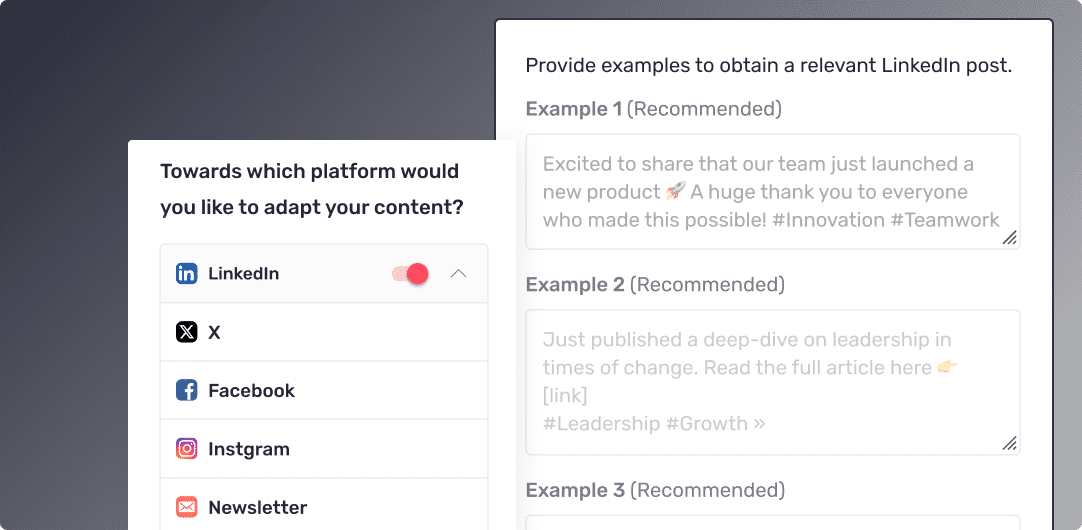The width and height of the screenshot is (1082, 530).
Task: Pick the Newsletter platform option
Action: coord(324,507)
